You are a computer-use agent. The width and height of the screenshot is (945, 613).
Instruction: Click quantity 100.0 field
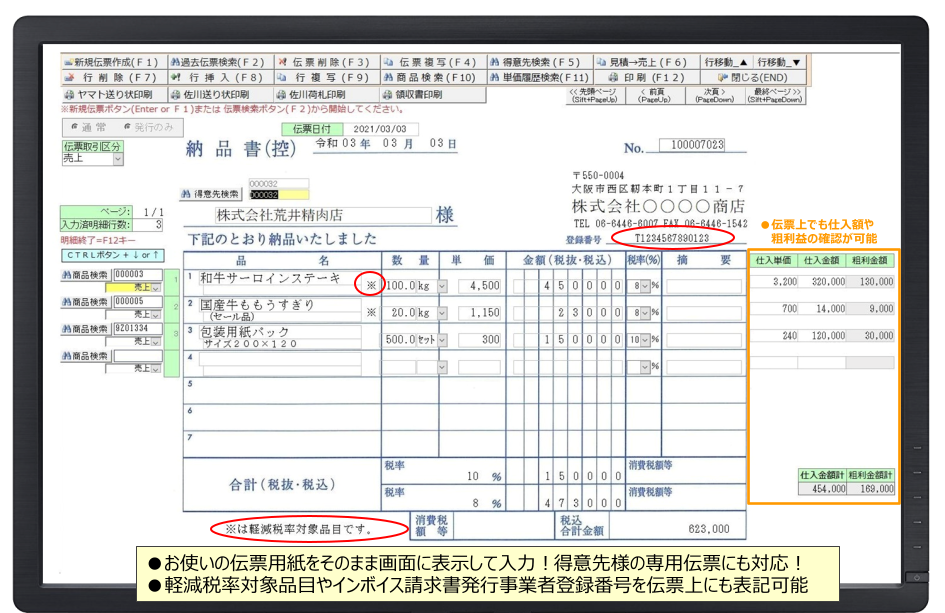[x=400, y=286]
